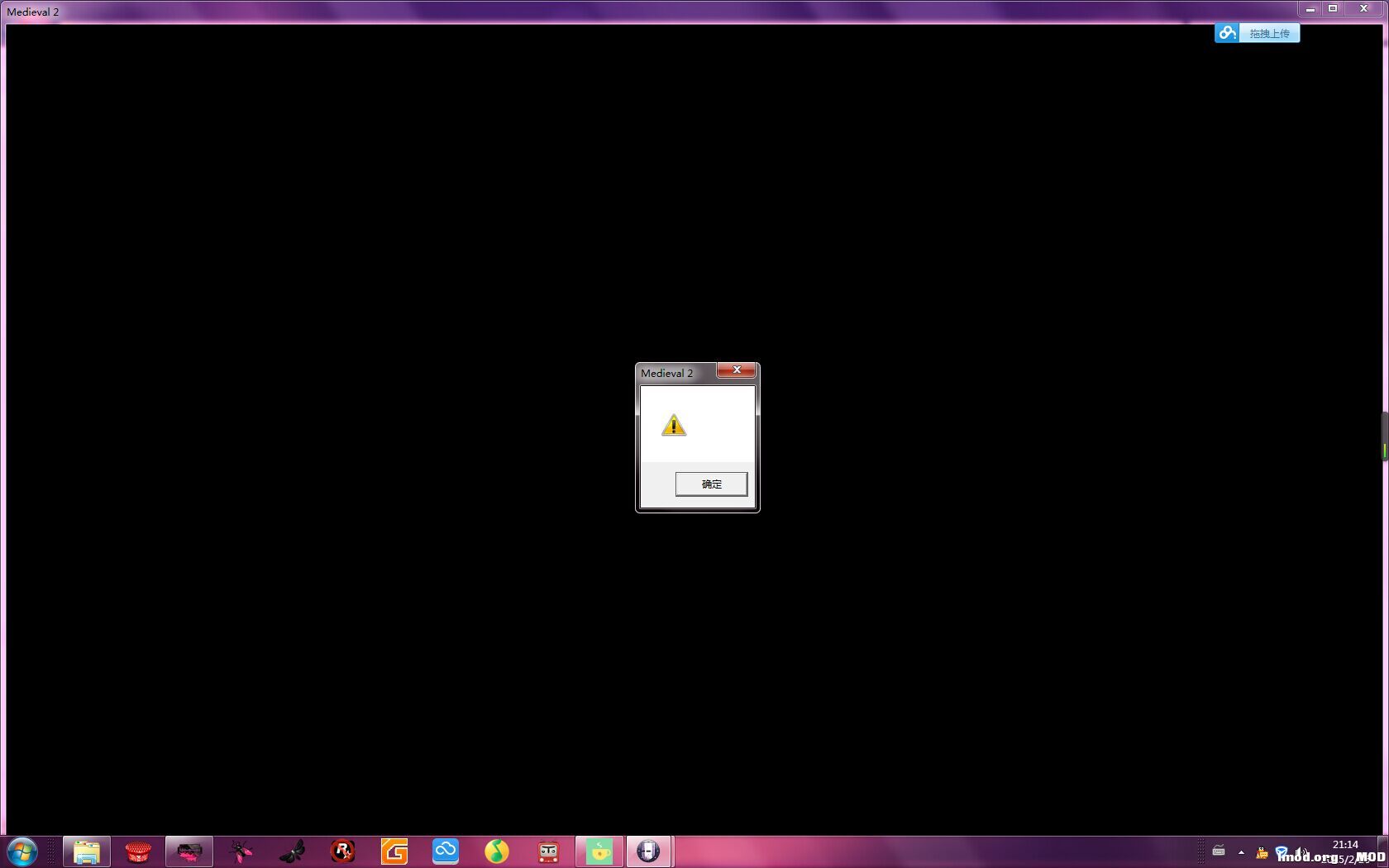The image size is (1389, 868).
Task: Open Windows Explorer from the taskbar
Action: pos(87,851)
